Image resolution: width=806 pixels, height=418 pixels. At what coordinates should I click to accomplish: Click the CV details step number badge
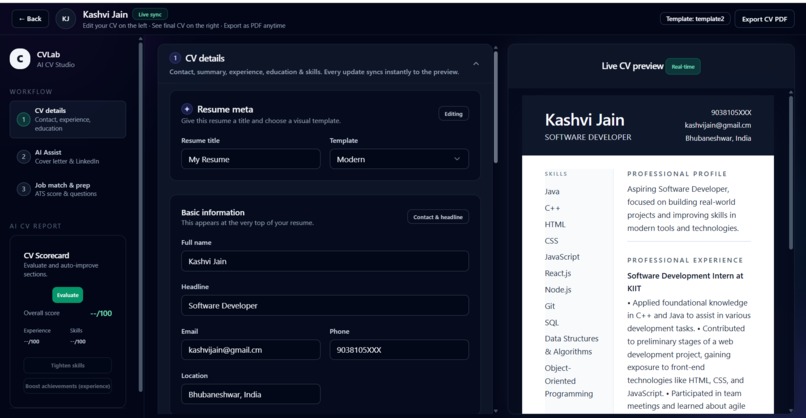point(175,58)
